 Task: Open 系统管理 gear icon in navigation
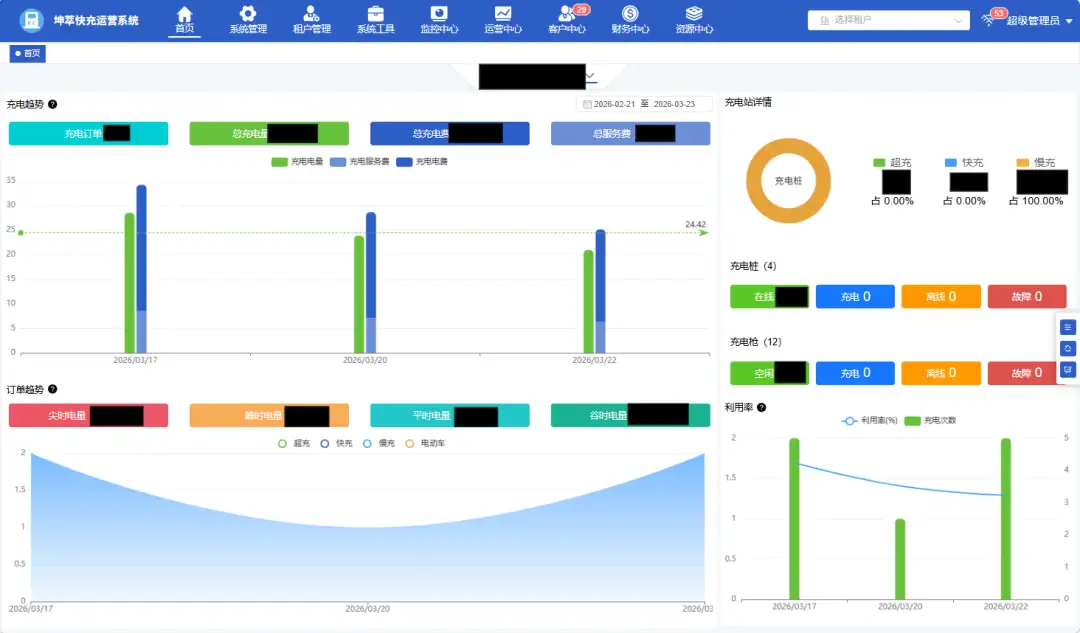248,14
